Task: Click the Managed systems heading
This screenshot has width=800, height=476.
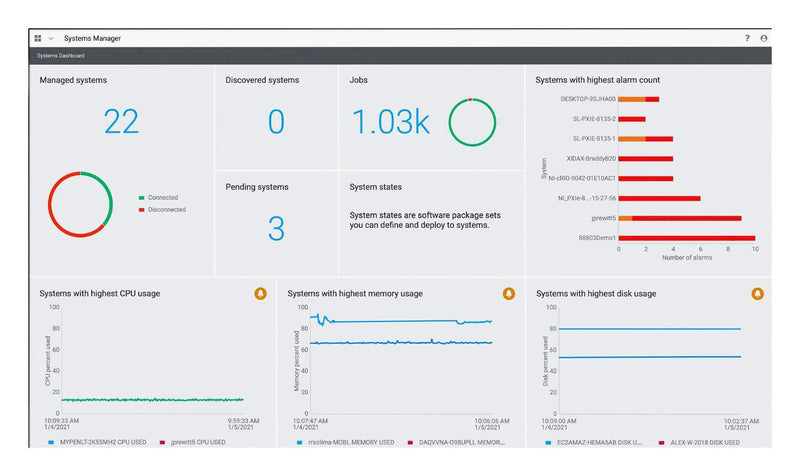Action: pos(73,80)
